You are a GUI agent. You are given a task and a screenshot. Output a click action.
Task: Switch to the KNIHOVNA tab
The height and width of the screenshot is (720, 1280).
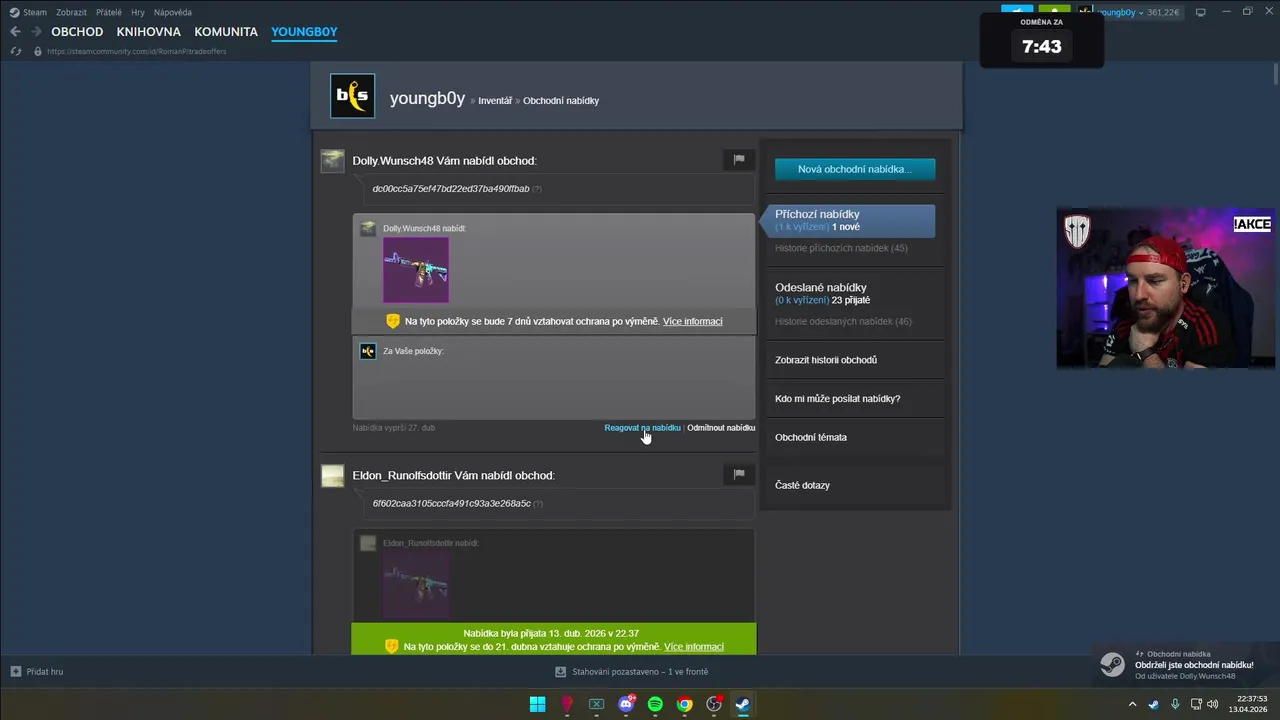(x=148, y=32)
